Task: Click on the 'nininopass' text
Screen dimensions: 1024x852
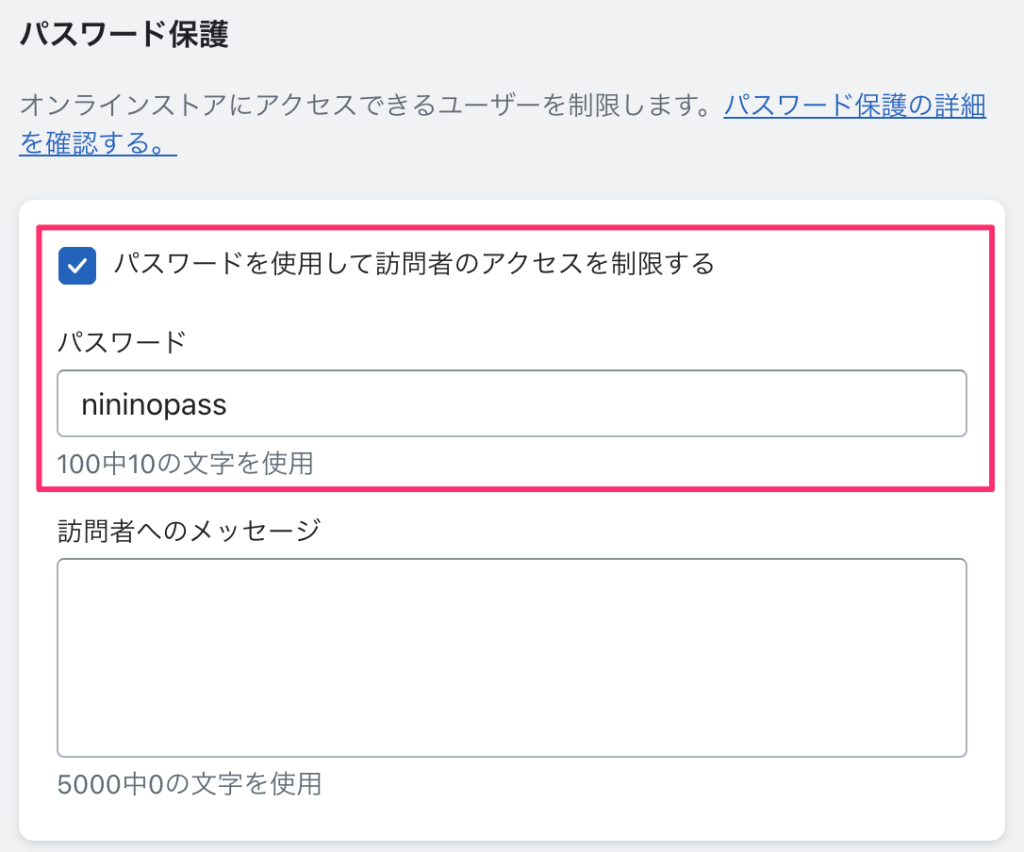Action: pos(154,404)
